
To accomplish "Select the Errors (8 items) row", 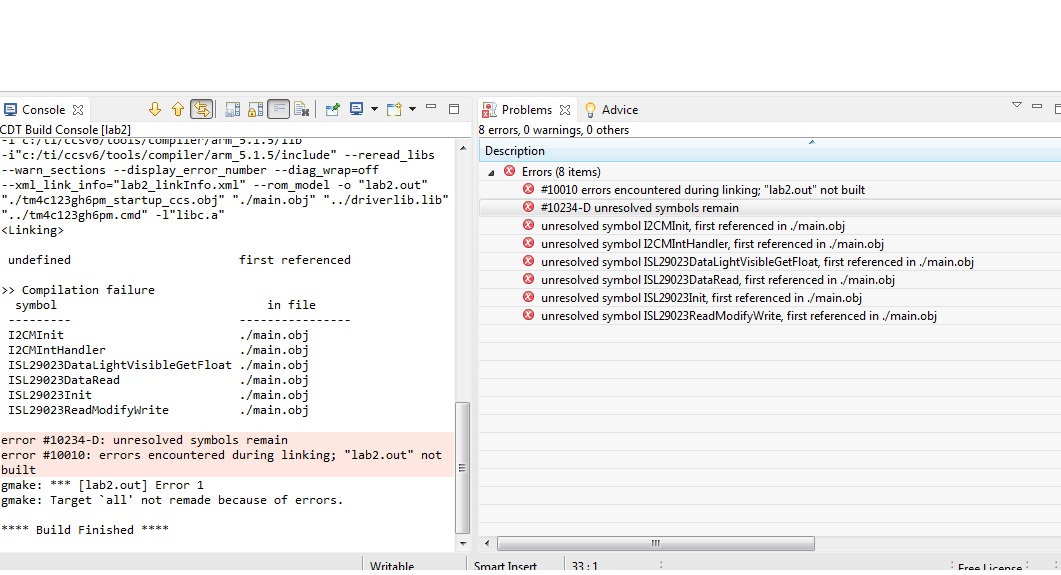I will [769, 172].
